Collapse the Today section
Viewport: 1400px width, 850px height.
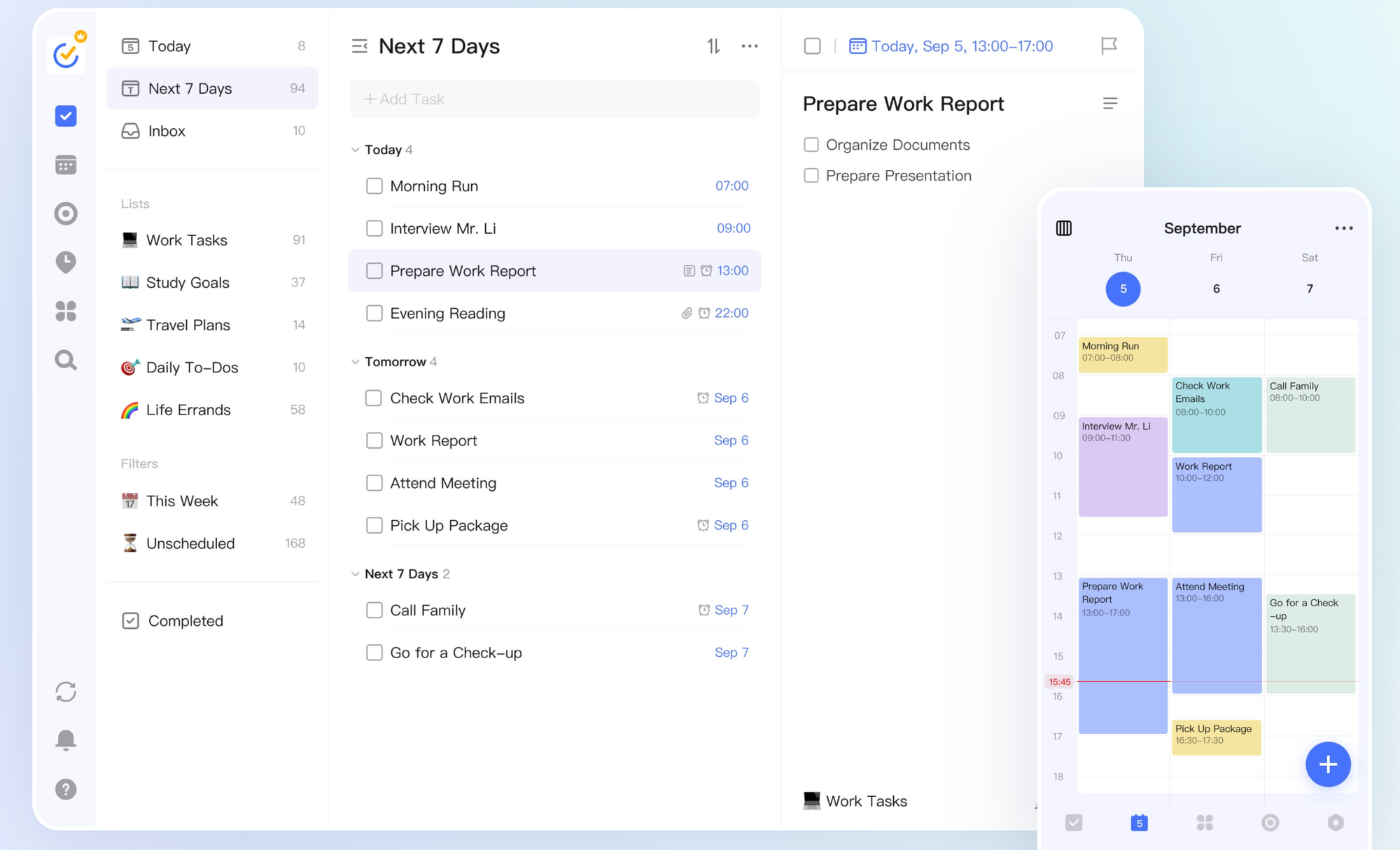pyautogui.click(x=356, y=150)
